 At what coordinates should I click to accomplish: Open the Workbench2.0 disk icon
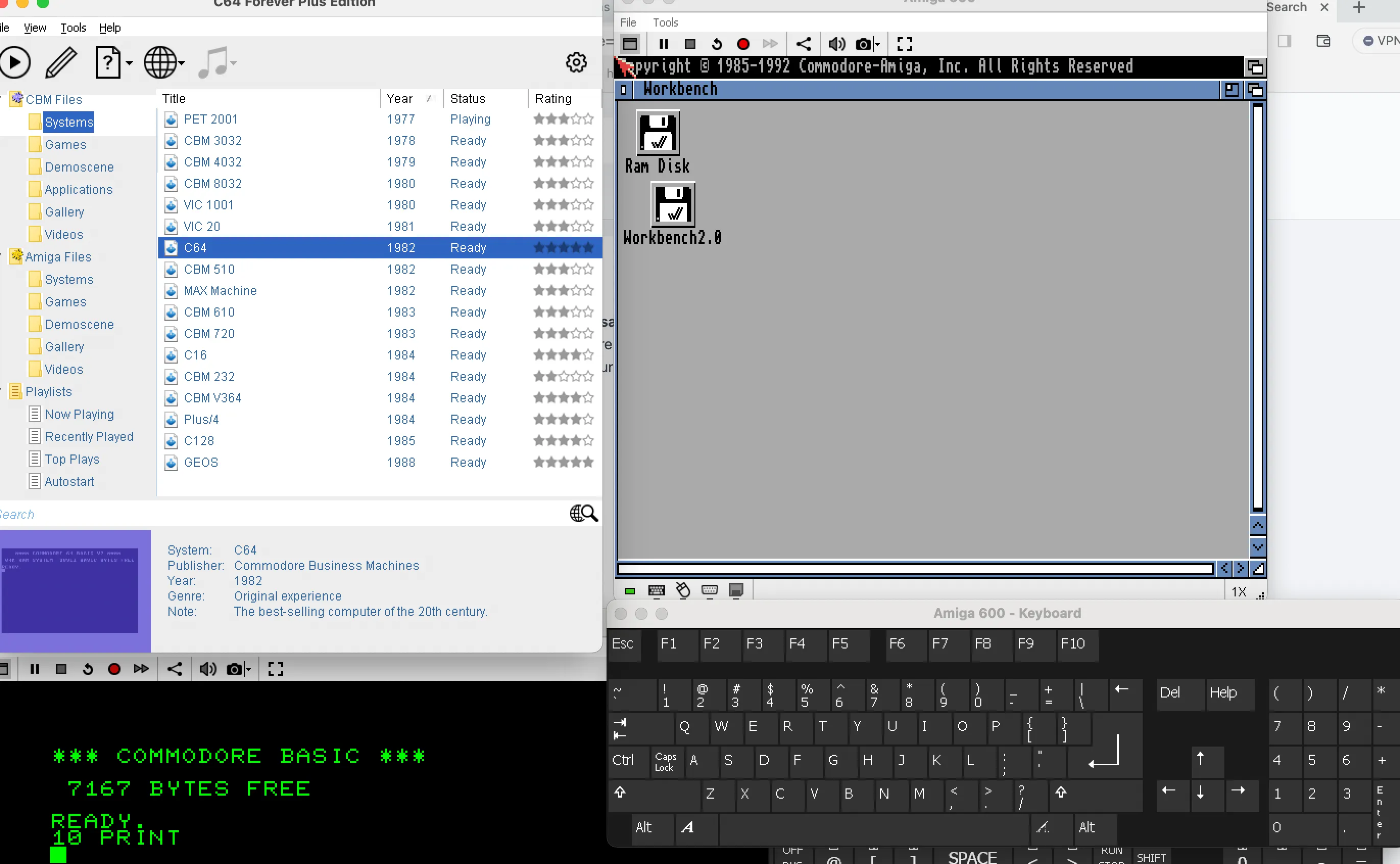(673, 205)
